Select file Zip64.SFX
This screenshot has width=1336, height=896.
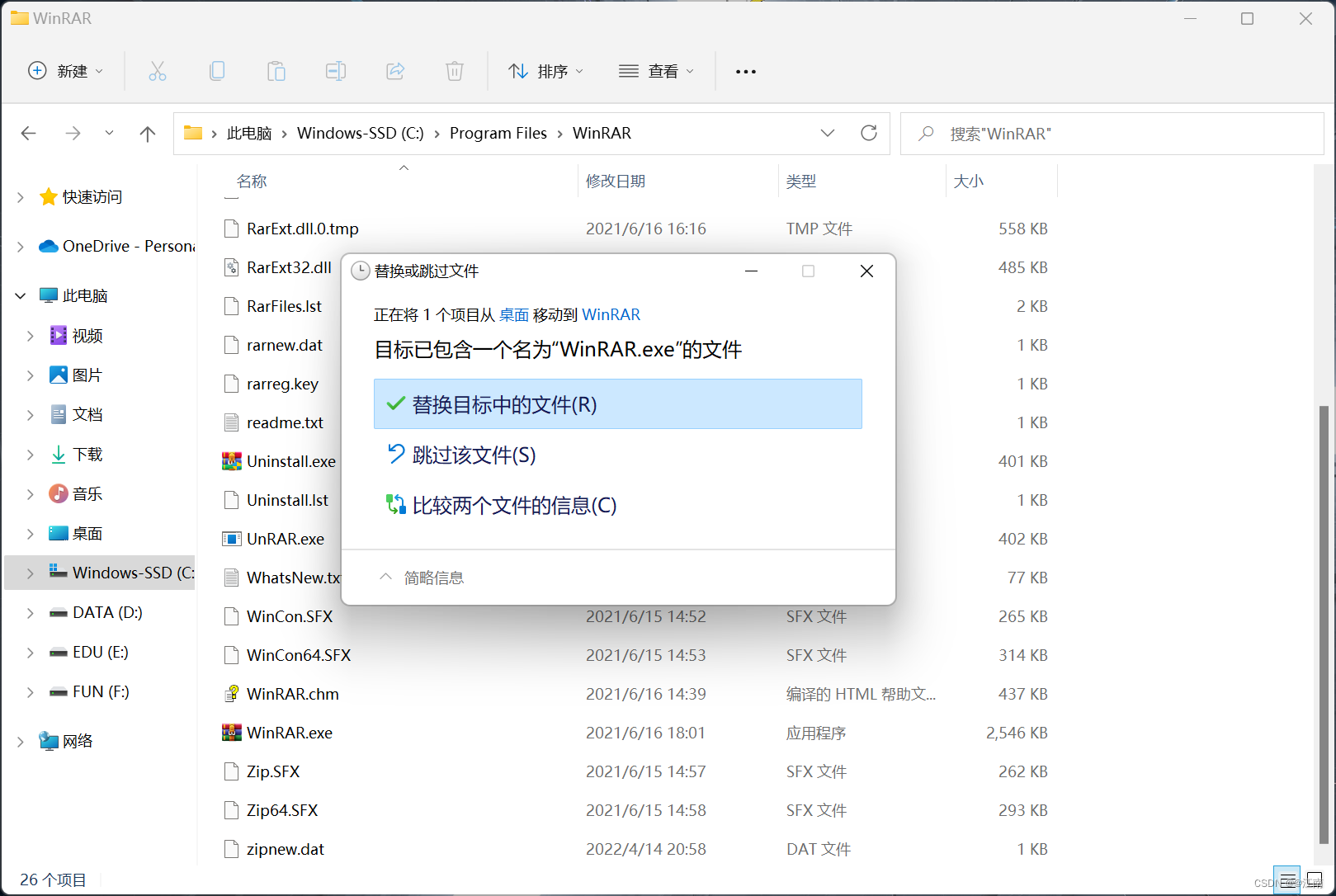(x=282, y=810)
